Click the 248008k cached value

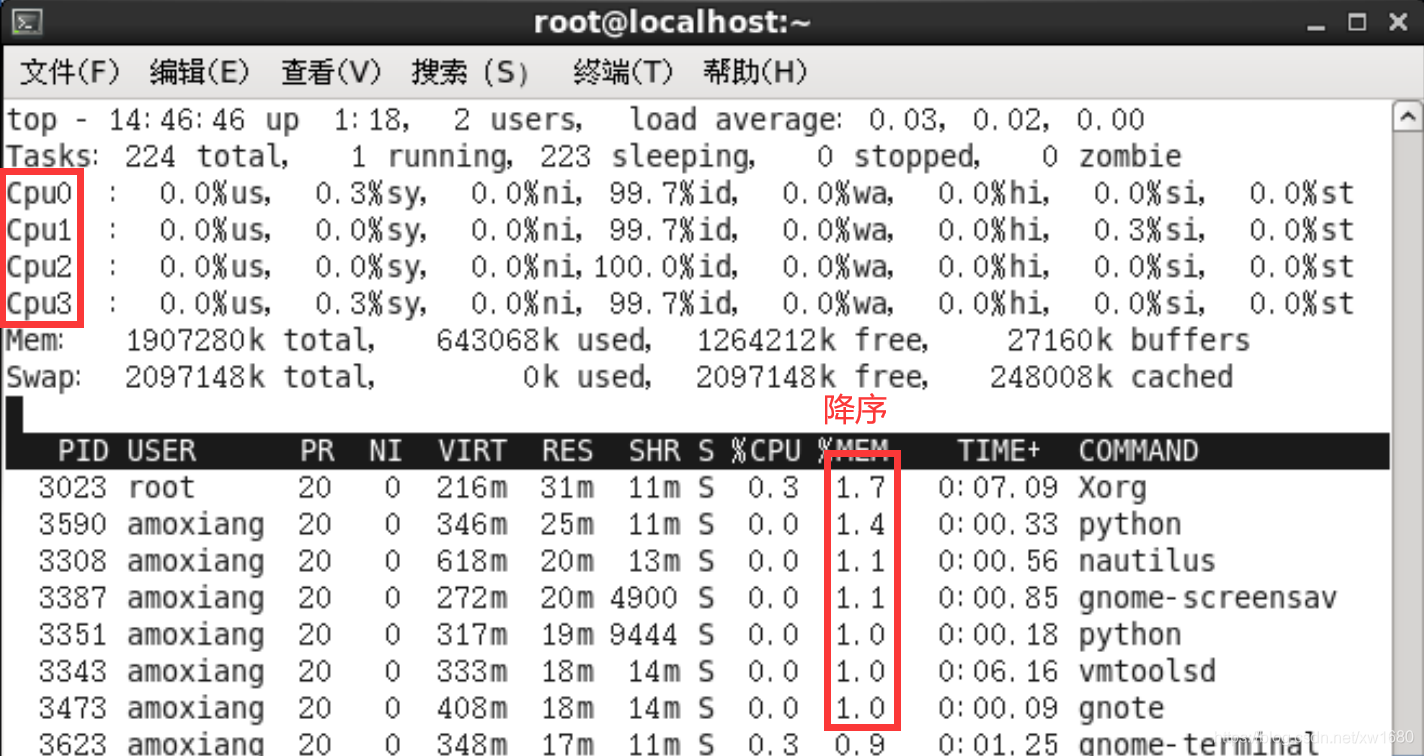click(1111, 377)
